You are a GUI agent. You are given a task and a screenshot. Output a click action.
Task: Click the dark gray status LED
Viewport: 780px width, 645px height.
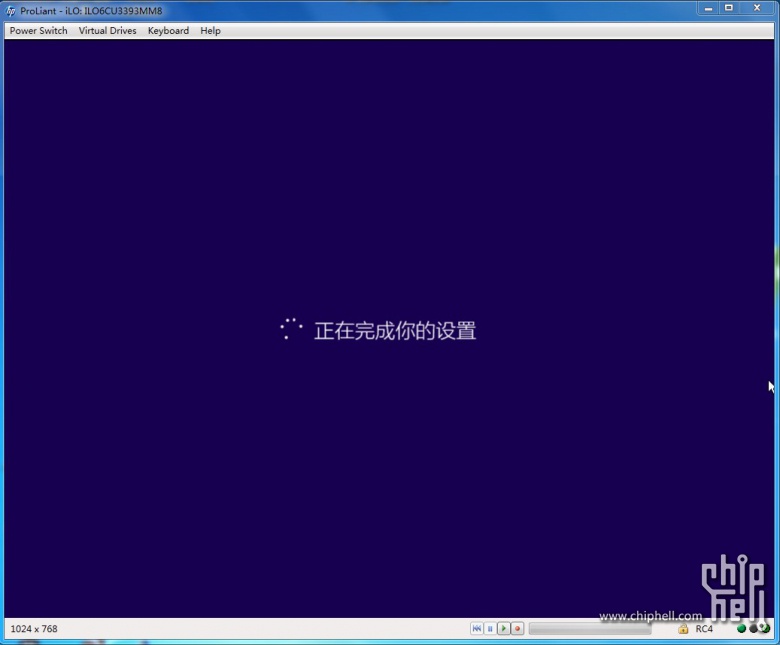point(753,629)
